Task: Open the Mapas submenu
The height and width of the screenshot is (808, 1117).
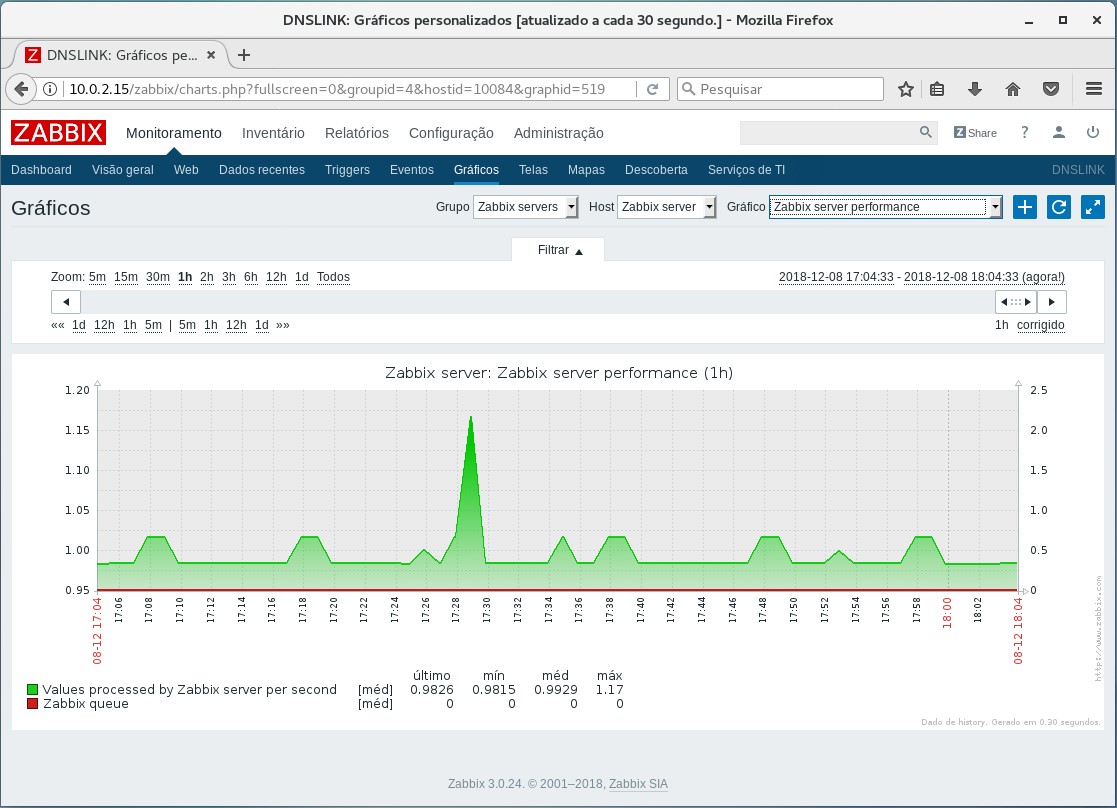Action: pos(586,170)
